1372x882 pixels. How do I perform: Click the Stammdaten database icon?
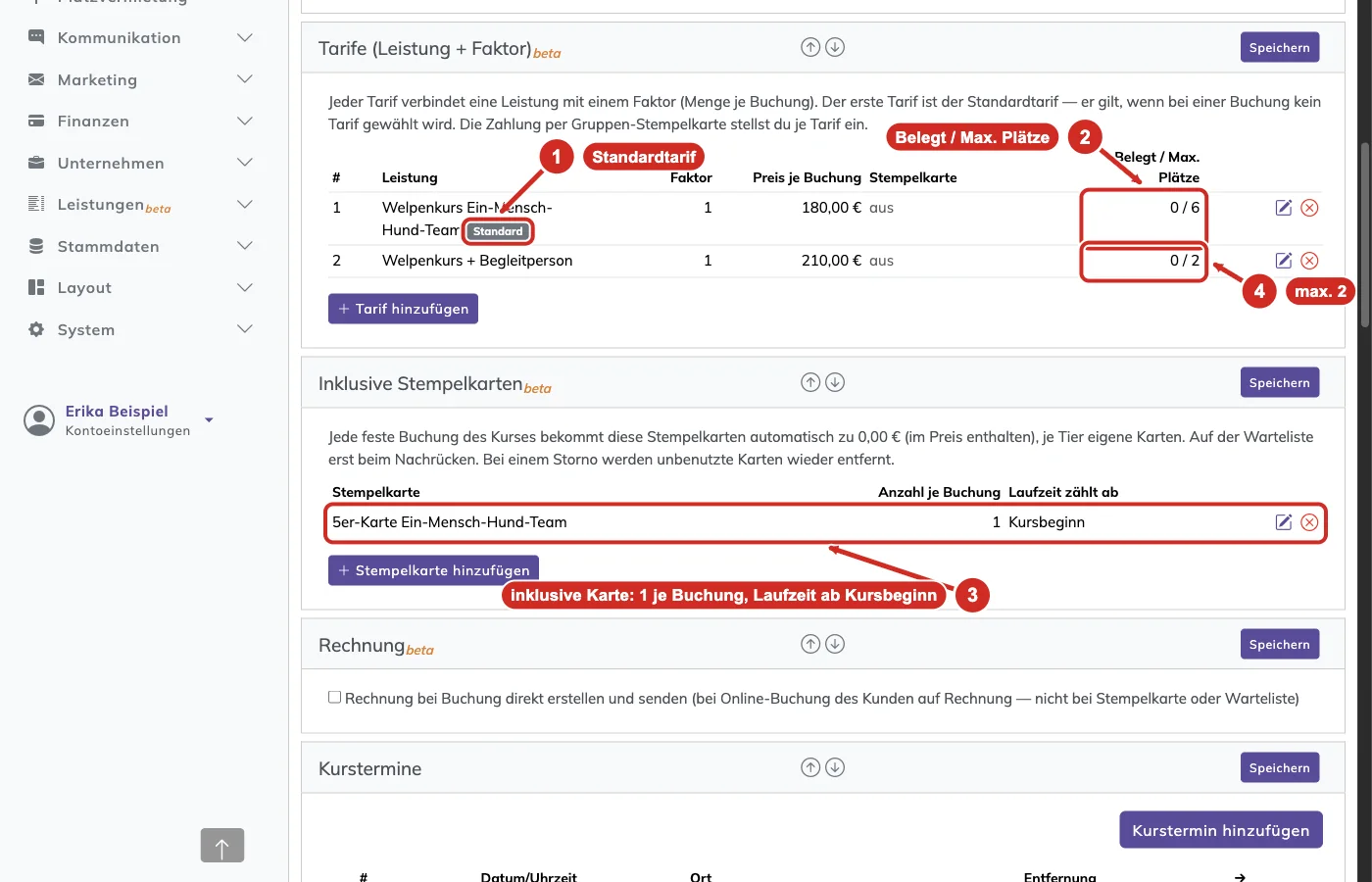pos(36,246)
